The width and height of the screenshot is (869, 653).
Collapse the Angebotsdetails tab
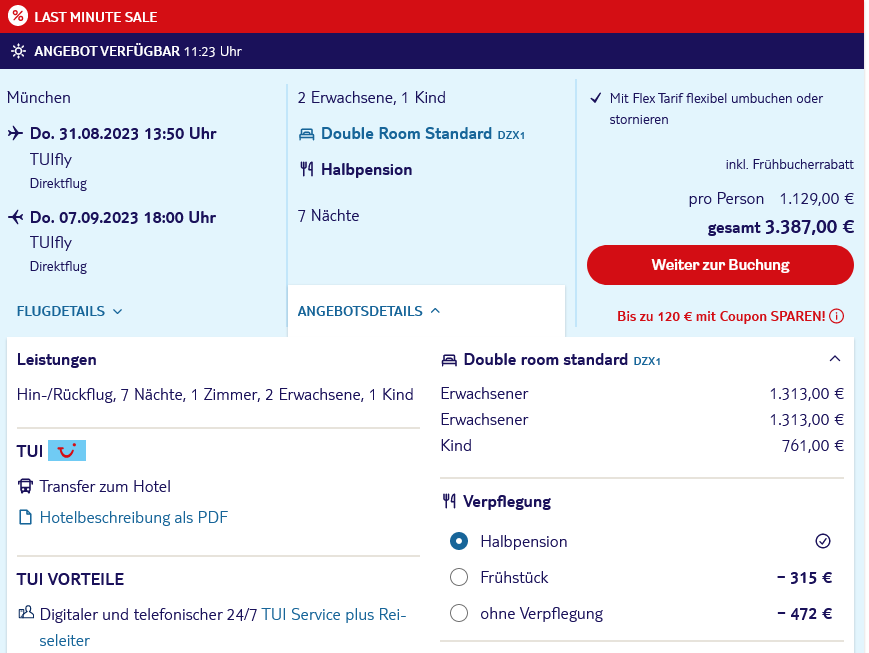pyautogui.click(x=369, y=311)
